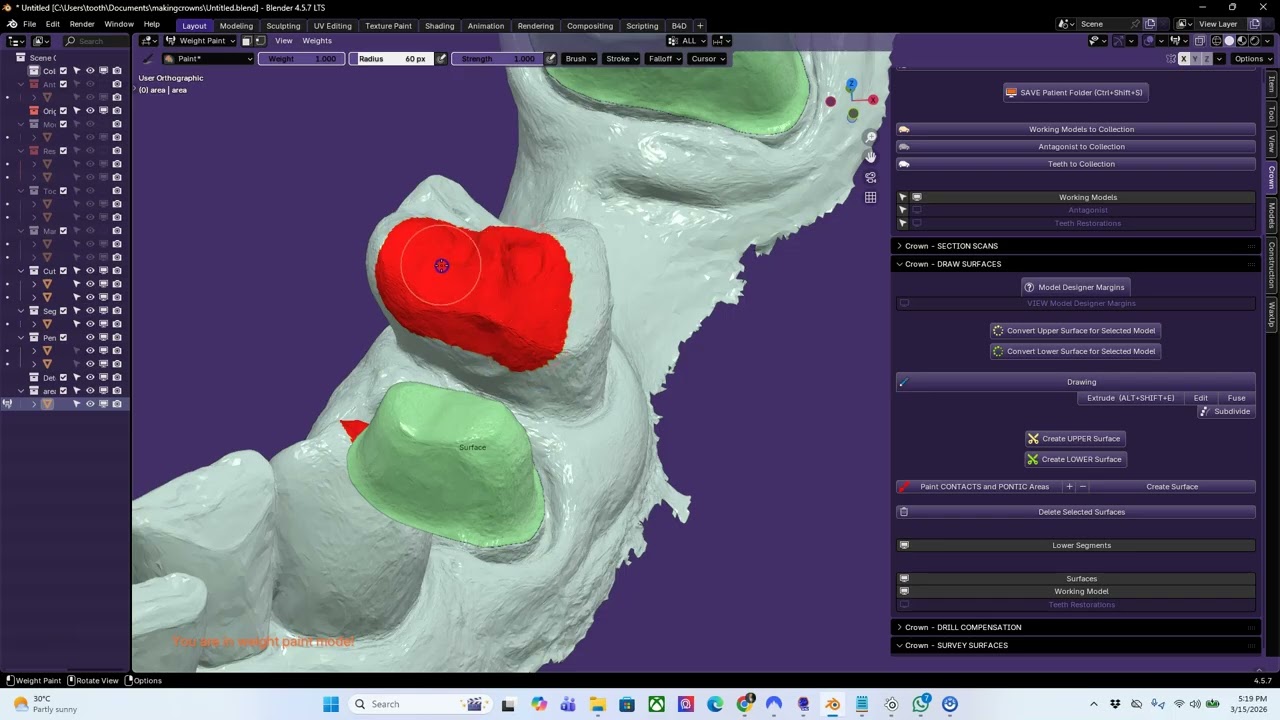
Task: Click the add workspace plus icon
Action: tap(700, 25)
